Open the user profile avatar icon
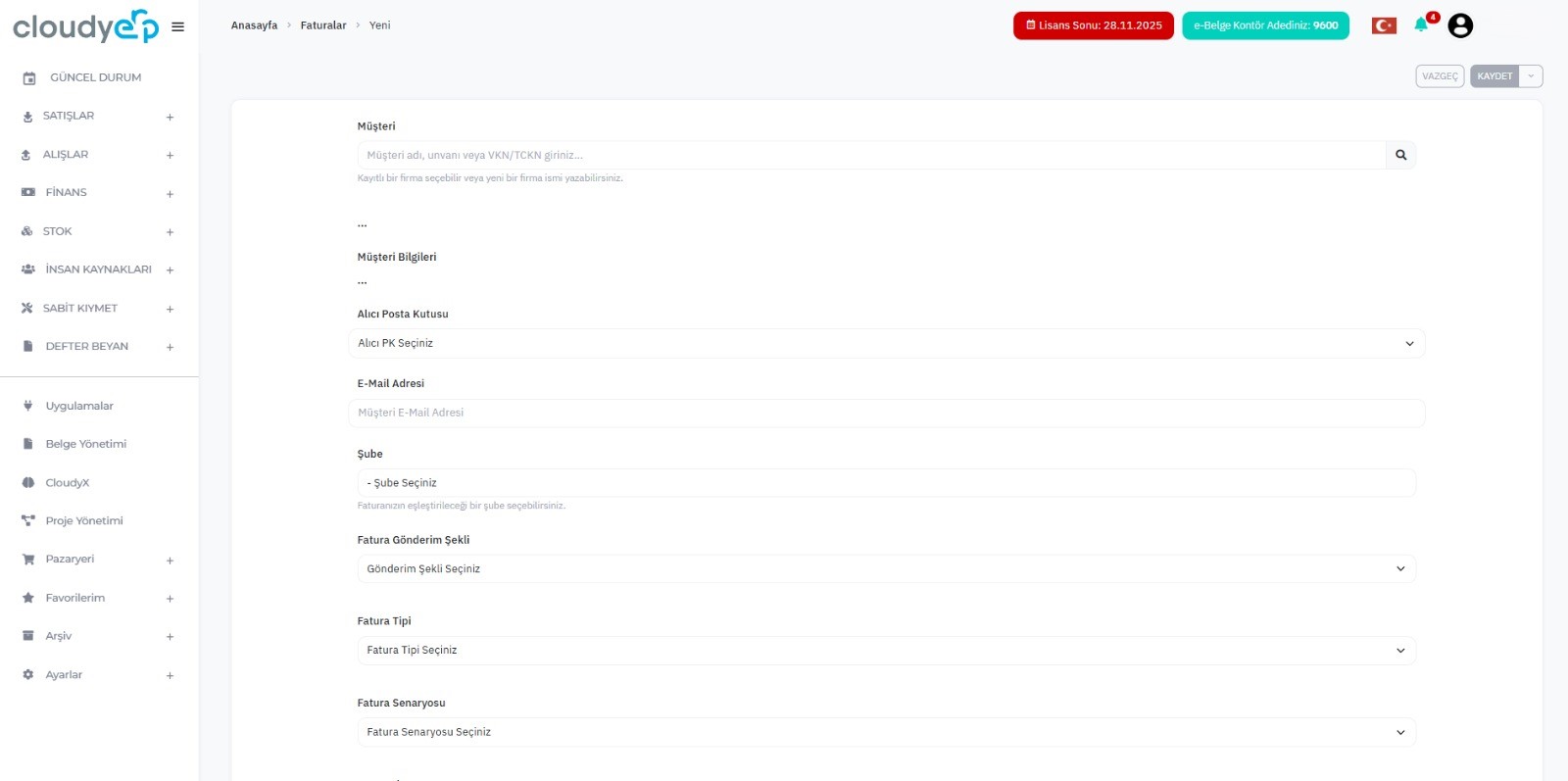Viewport: 1568px width, 781px height. click(x=1460, y=25)
